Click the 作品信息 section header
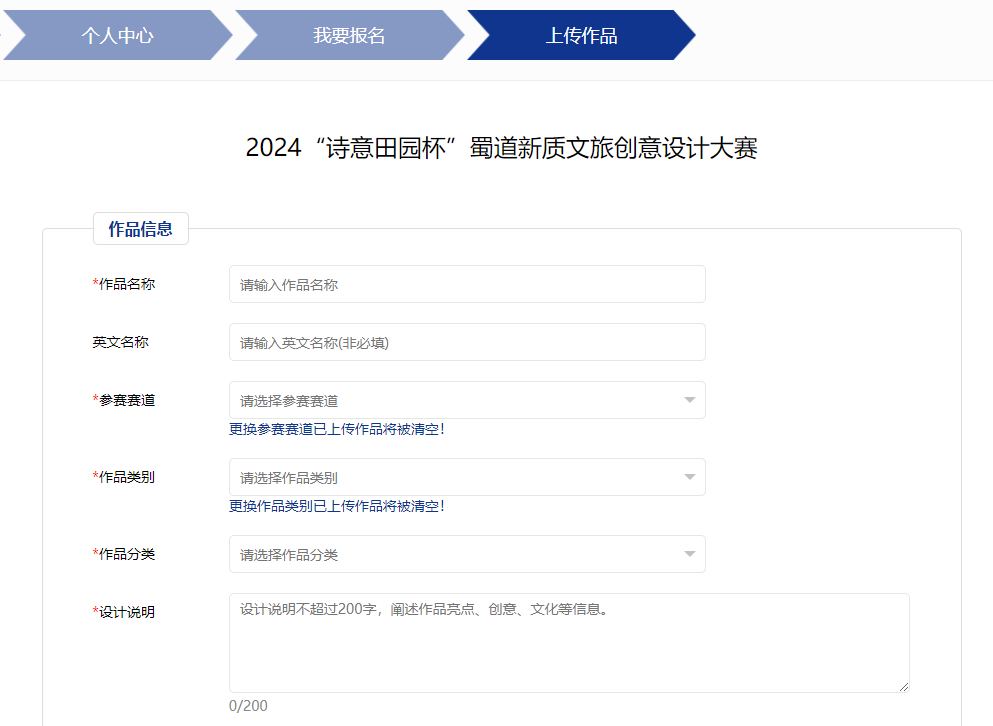 pos(140,229)
